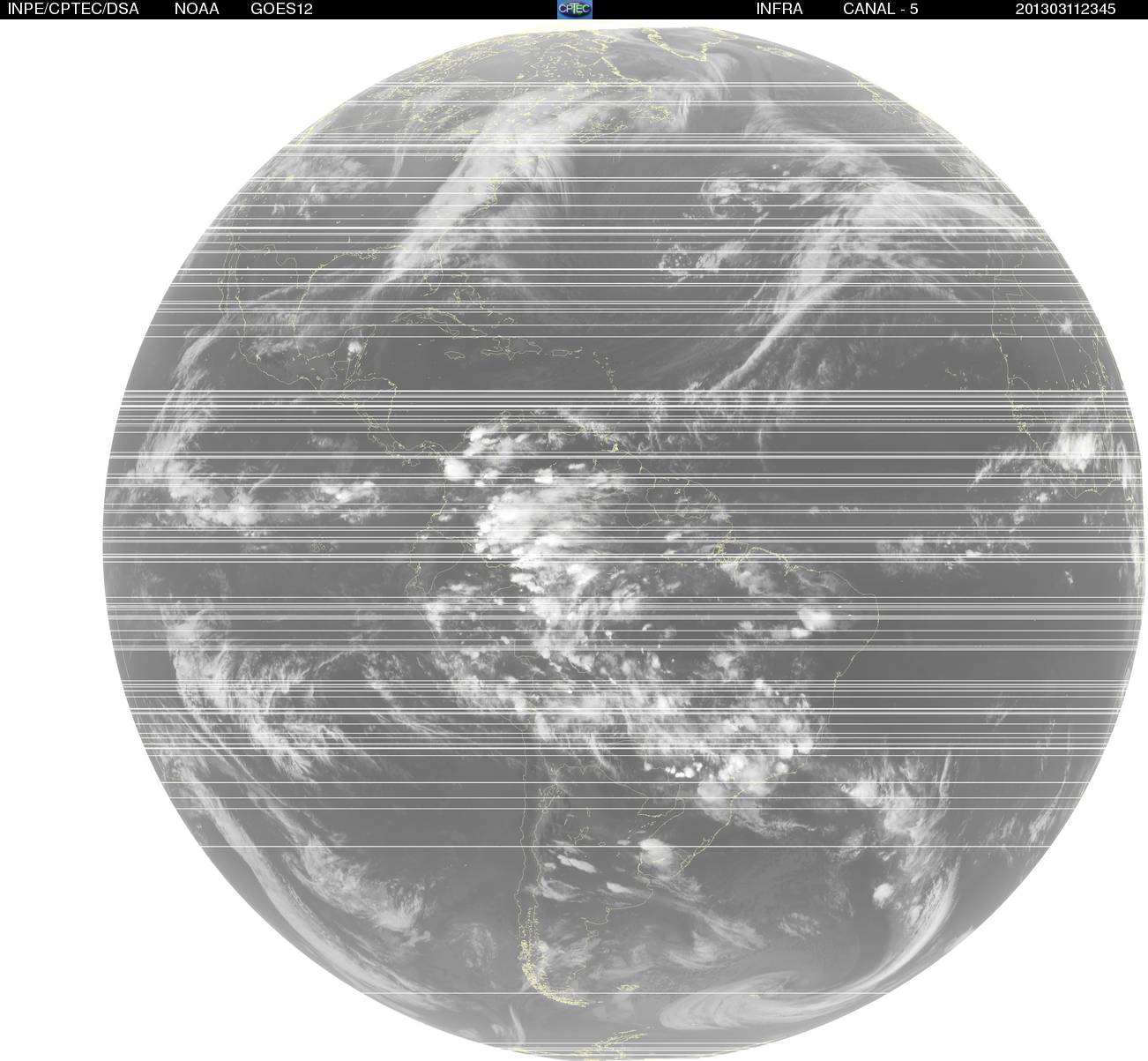The image size is (1148, 1061).
Task: Select the oval white cloud over Uruguay
Action: (654, 850)
